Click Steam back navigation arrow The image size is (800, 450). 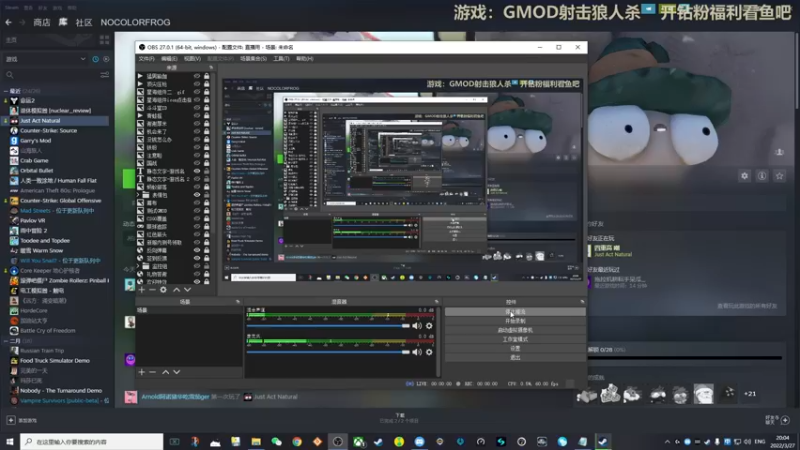click(x=9, y=22)
